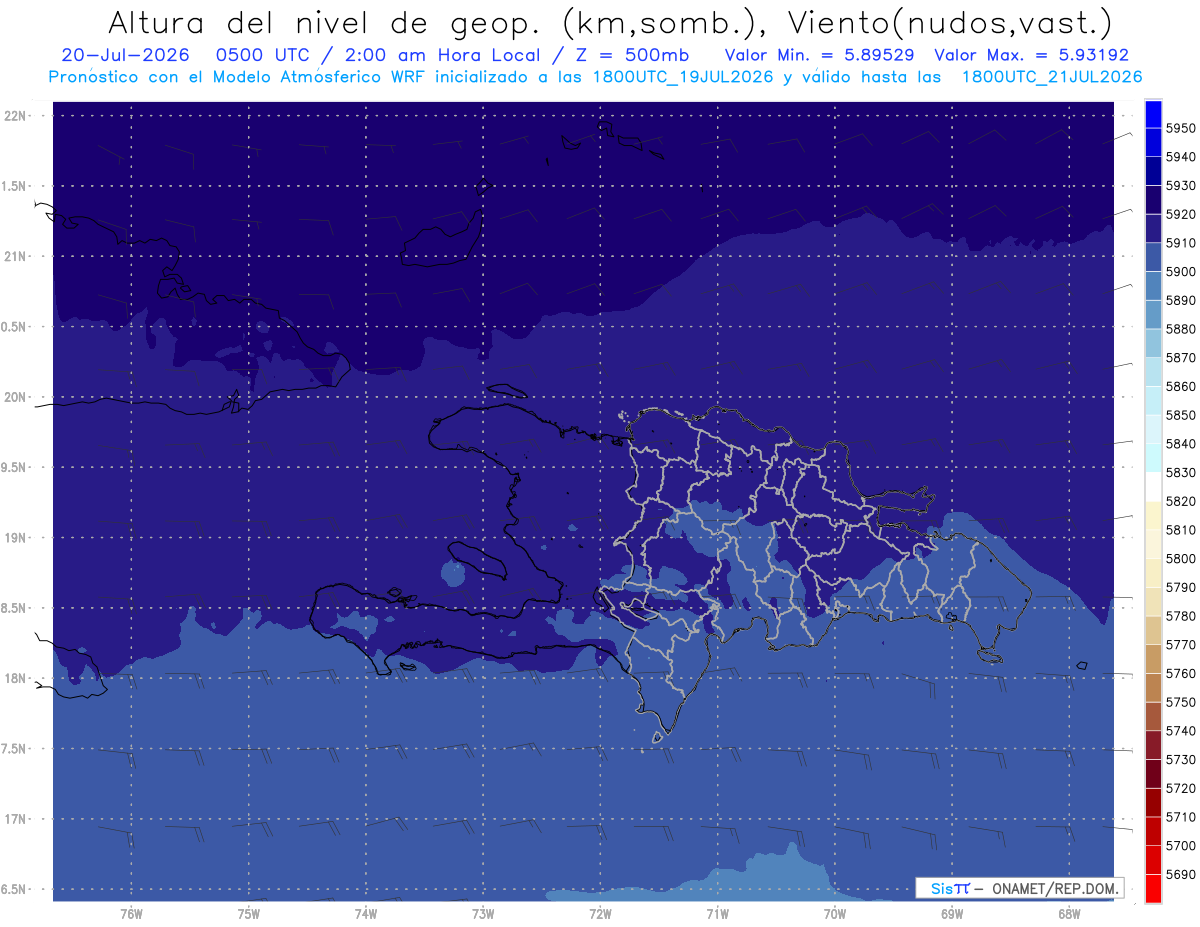Viewport: 1200px width, 927px height.
Task: Click the '75W' longitude label
Action: pyautogui.click(x=249, y=914)
